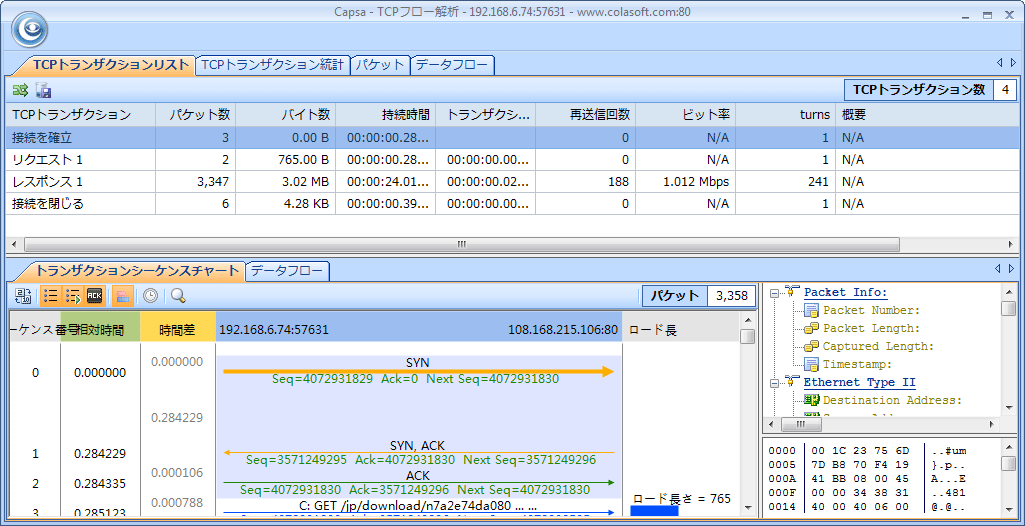This screenshot has height=526, width=1025.
Task: Open the lower データフロー tab
Action: coord(287,271)
